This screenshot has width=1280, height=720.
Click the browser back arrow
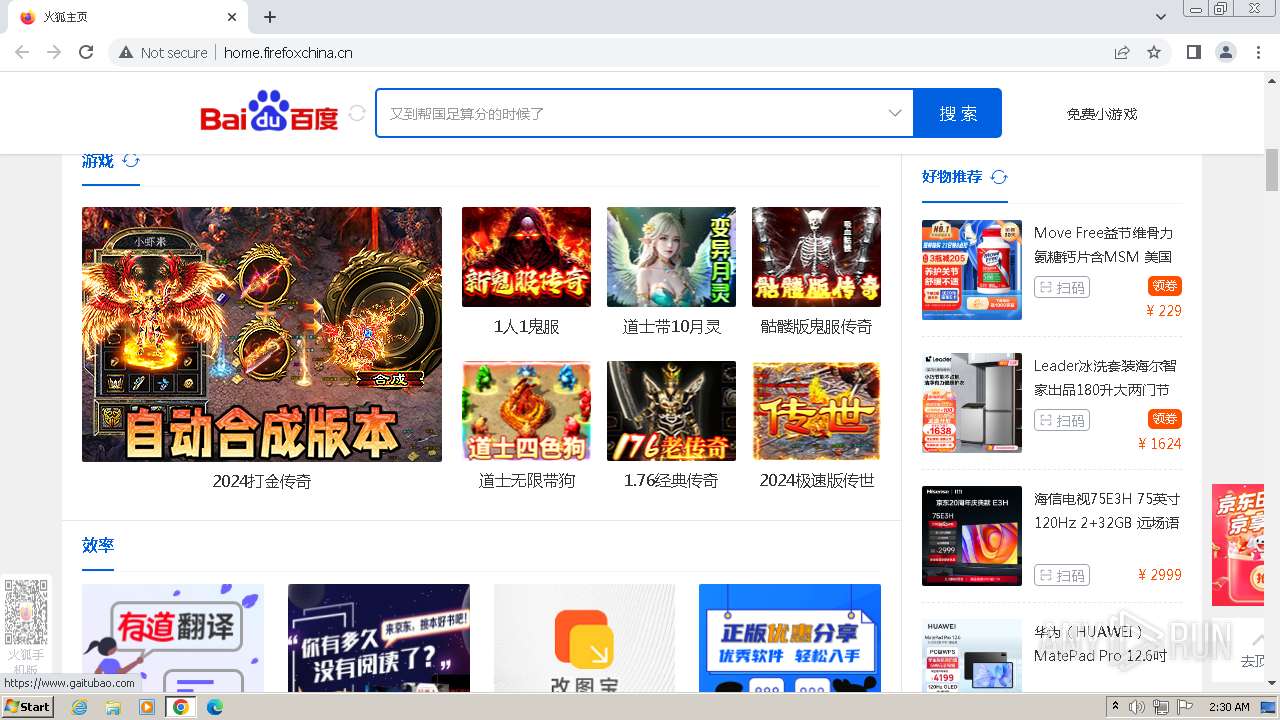(21, 52)
